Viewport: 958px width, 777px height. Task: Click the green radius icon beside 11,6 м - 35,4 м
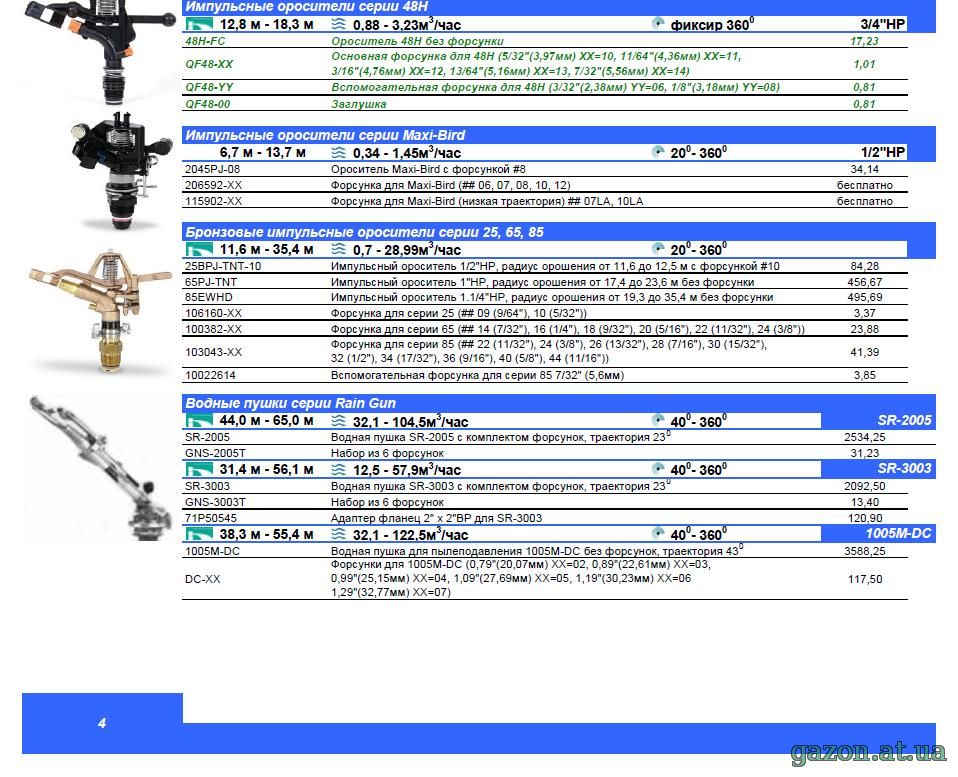pyautogui.click(x=199, y=249)
